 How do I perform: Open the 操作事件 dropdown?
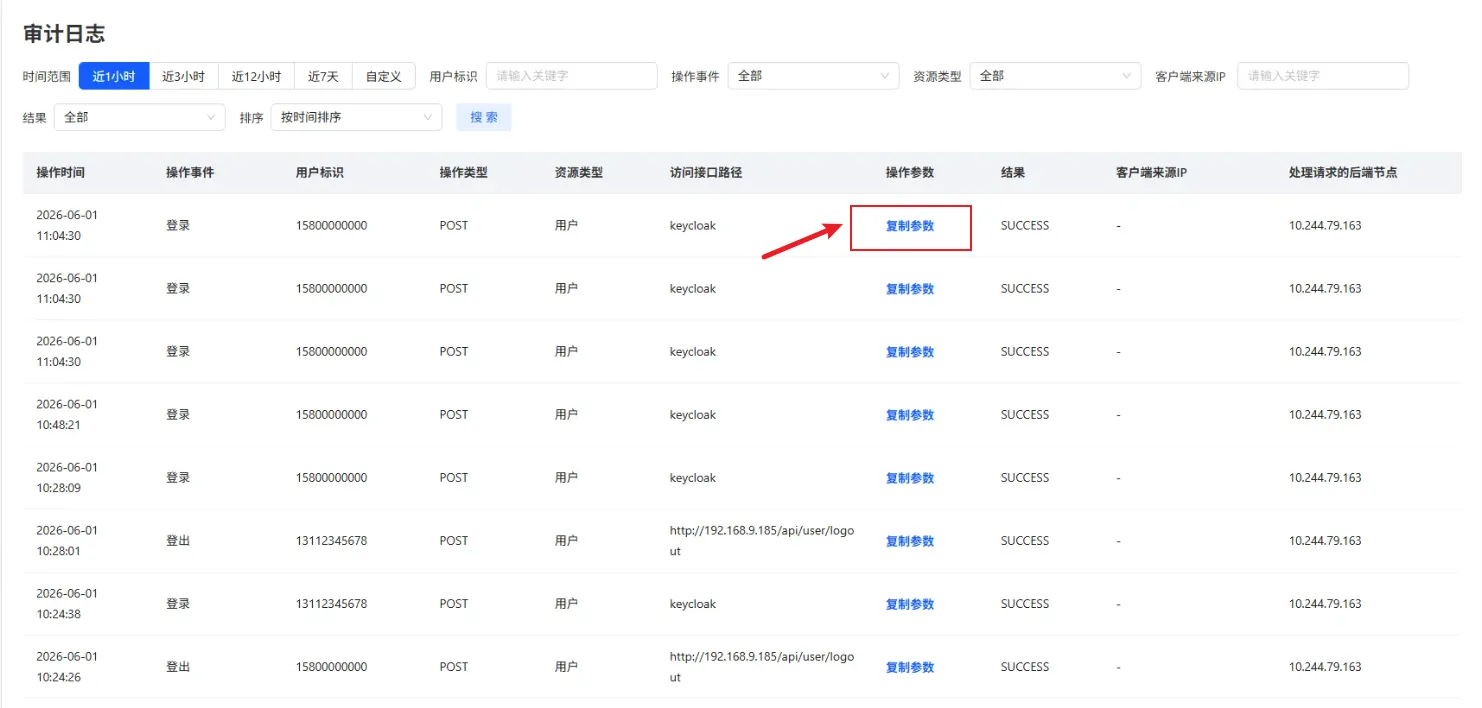tap(813, 76)
